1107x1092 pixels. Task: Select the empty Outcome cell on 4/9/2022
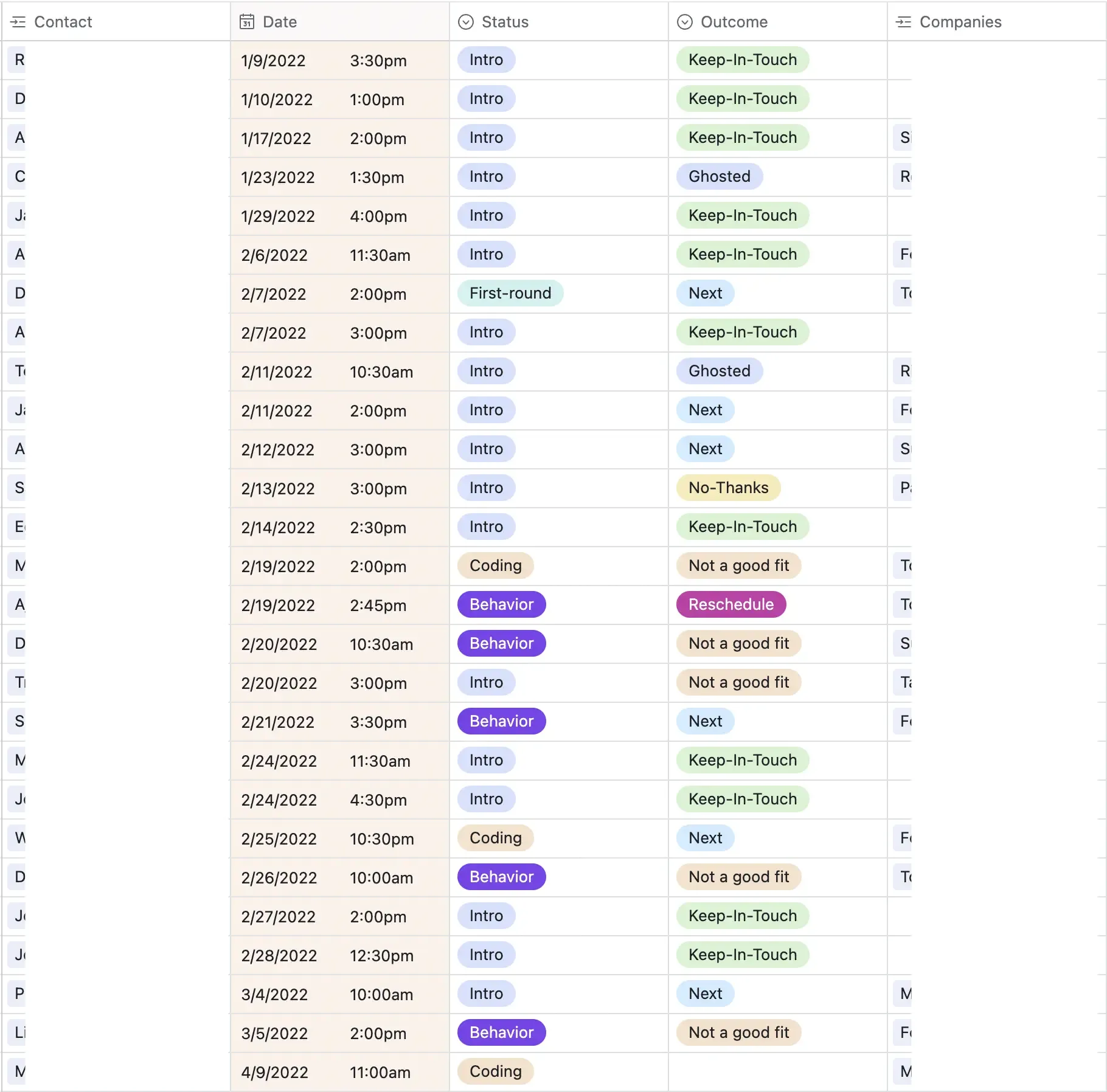pos(779,1072)
